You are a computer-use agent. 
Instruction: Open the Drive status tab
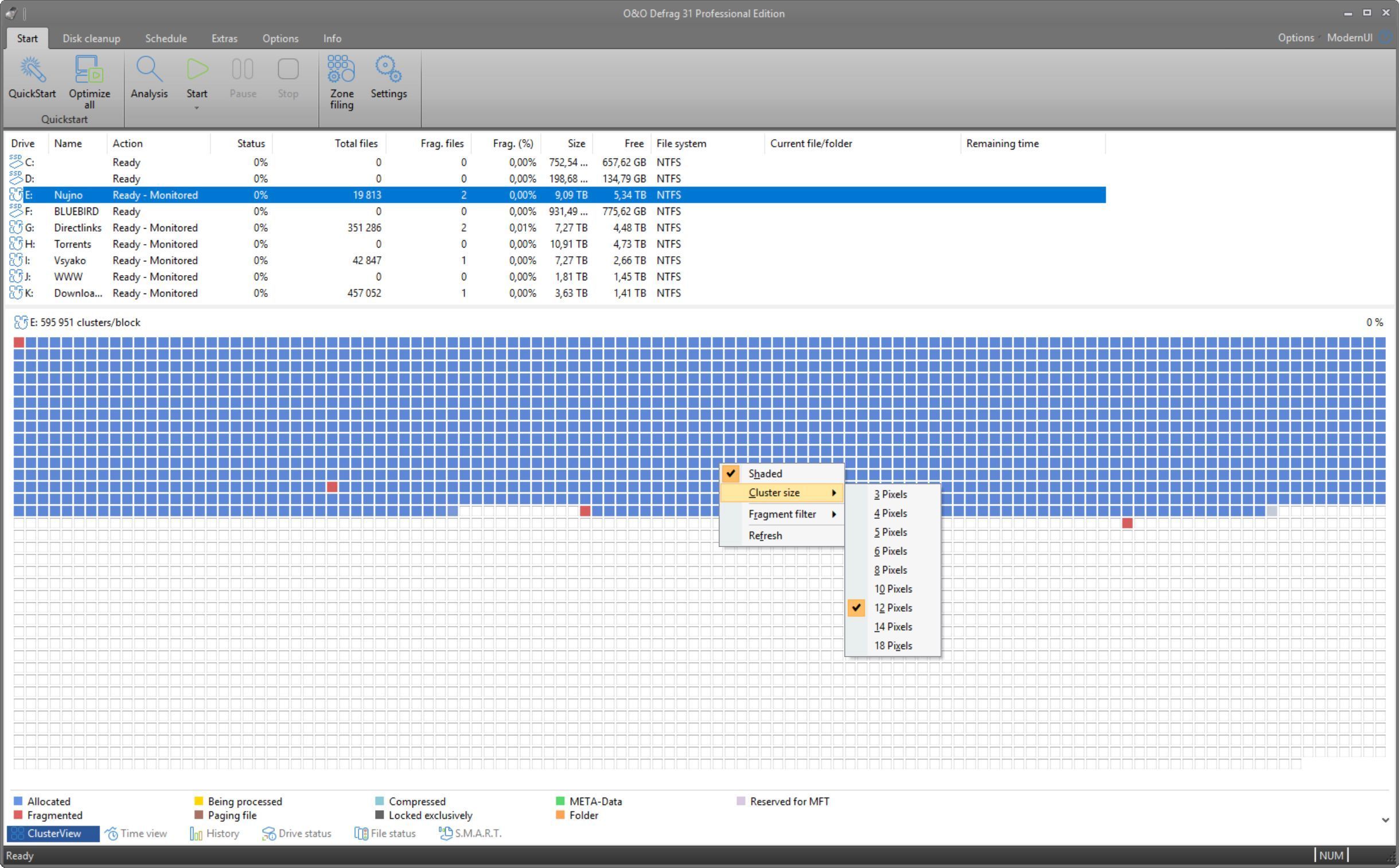point(297,834)
